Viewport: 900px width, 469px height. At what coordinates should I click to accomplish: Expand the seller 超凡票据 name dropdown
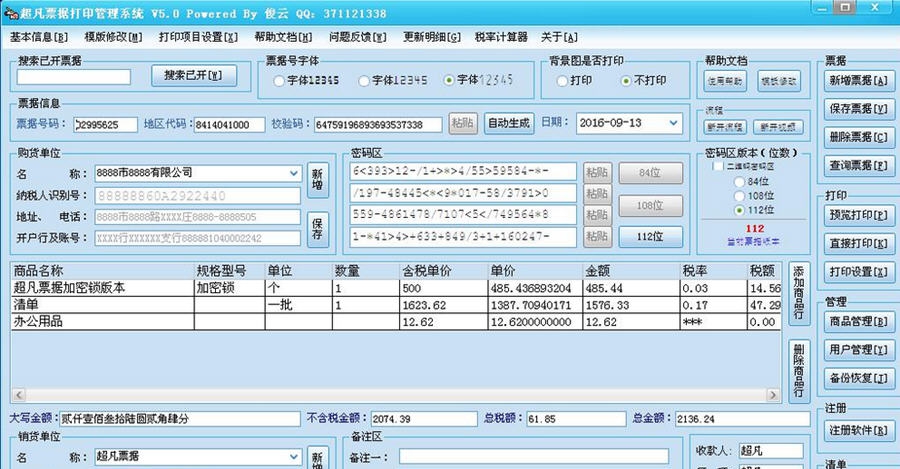tap(293, 457)
